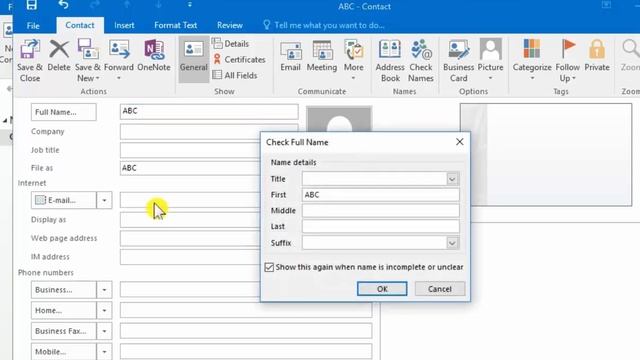
Task: Show All Fields view
Action: (235, 76)
